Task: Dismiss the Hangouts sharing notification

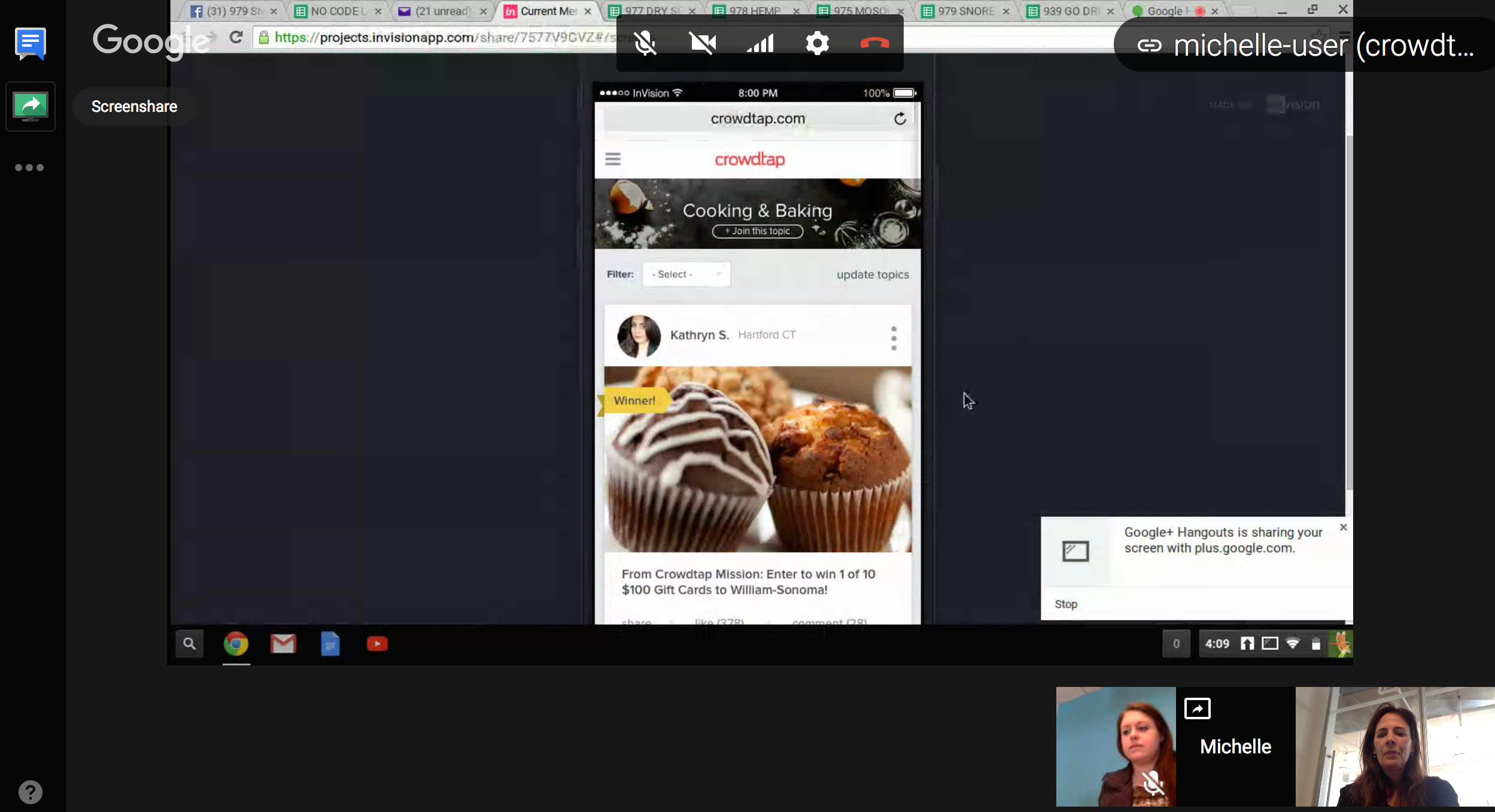Action: pos(1344,527)
